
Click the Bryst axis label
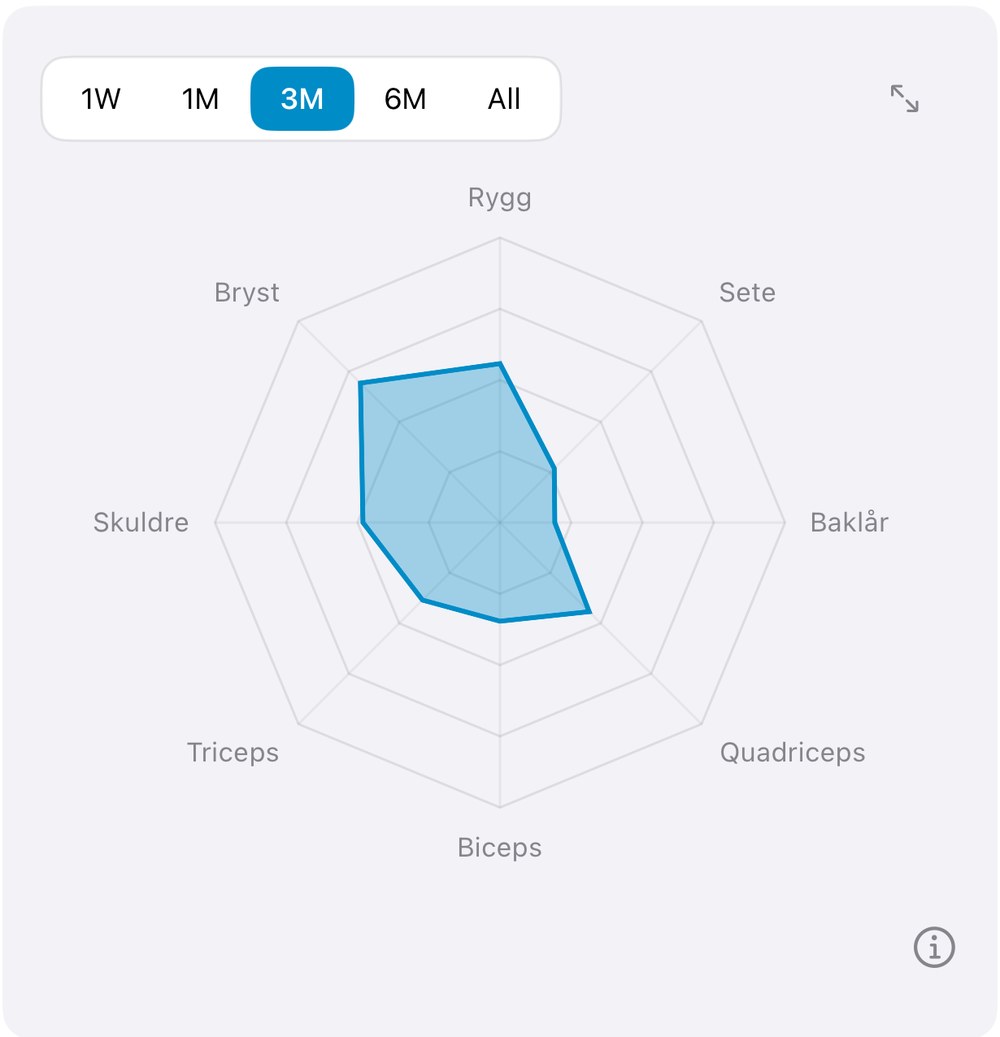(x=247, y=292)
